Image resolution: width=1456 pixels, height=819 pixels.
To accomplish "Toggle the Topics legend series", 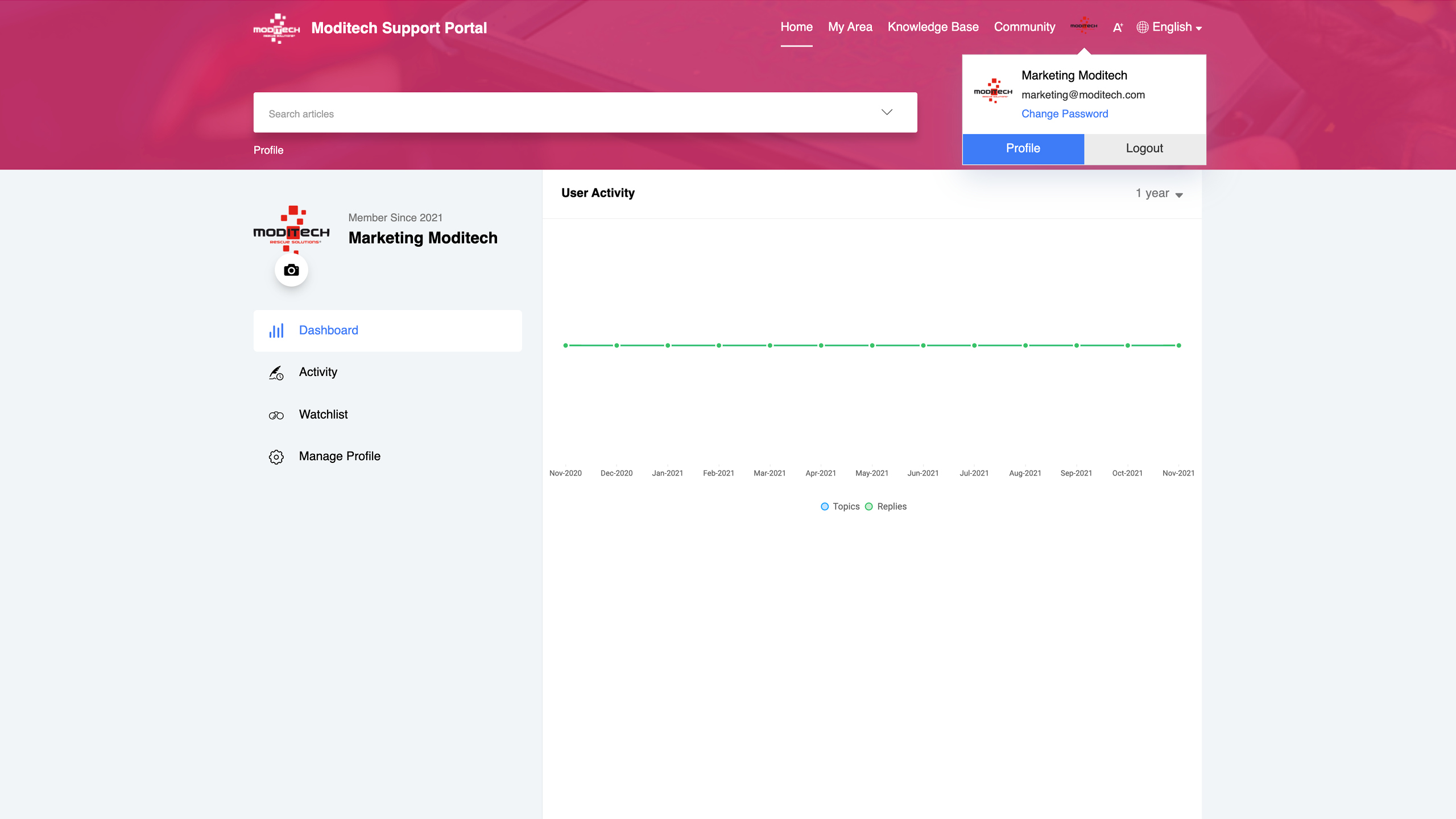I will tap(840, 506).
